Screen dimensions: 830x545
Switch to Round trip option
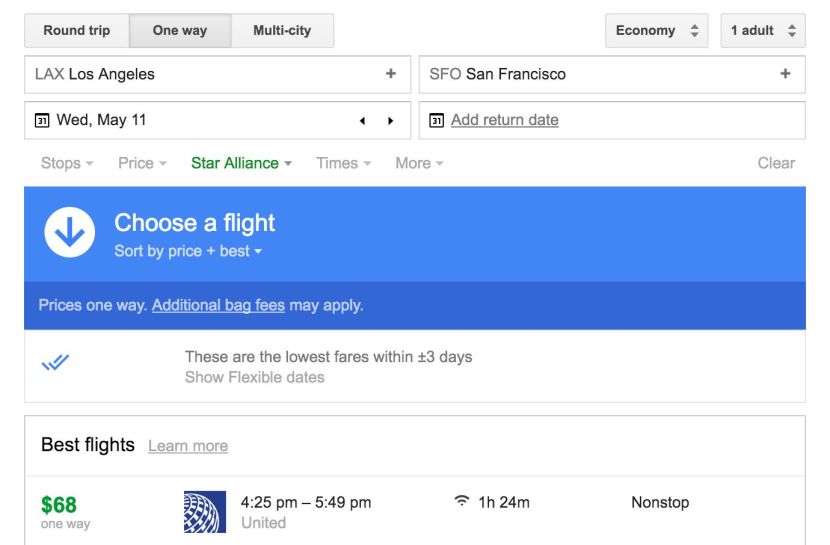[77, 31]
